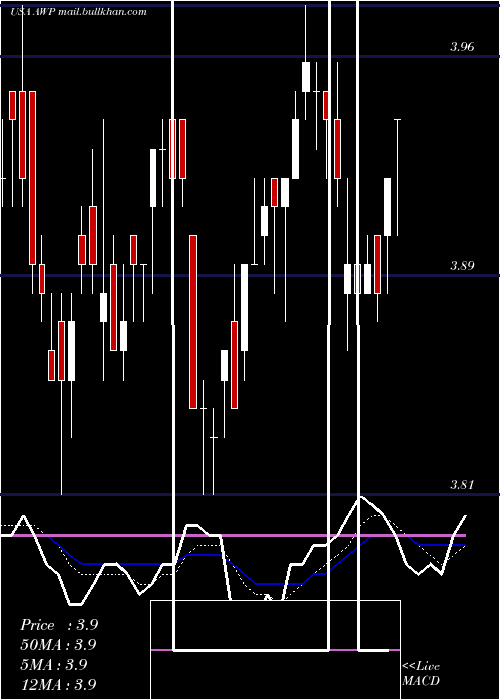This screenshot has height=700, width=500.
Task: Click the 'Price : 3.9' readout
Action: 59,625
